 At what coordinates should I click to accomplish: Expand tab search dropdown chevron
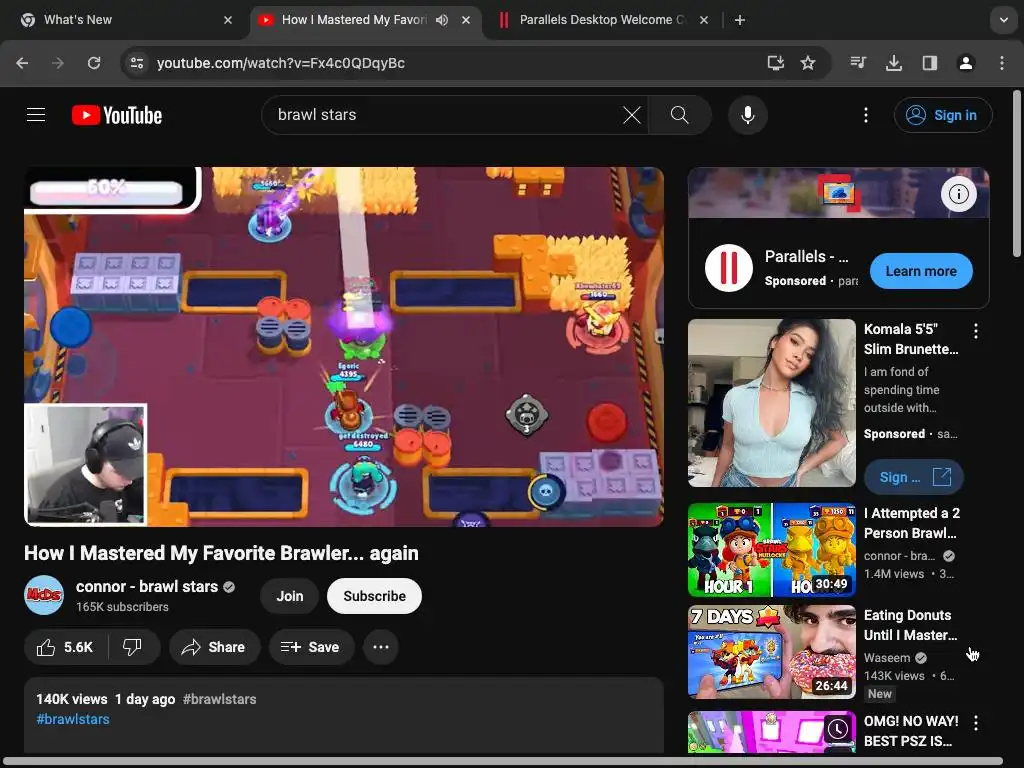[1003, 20]
